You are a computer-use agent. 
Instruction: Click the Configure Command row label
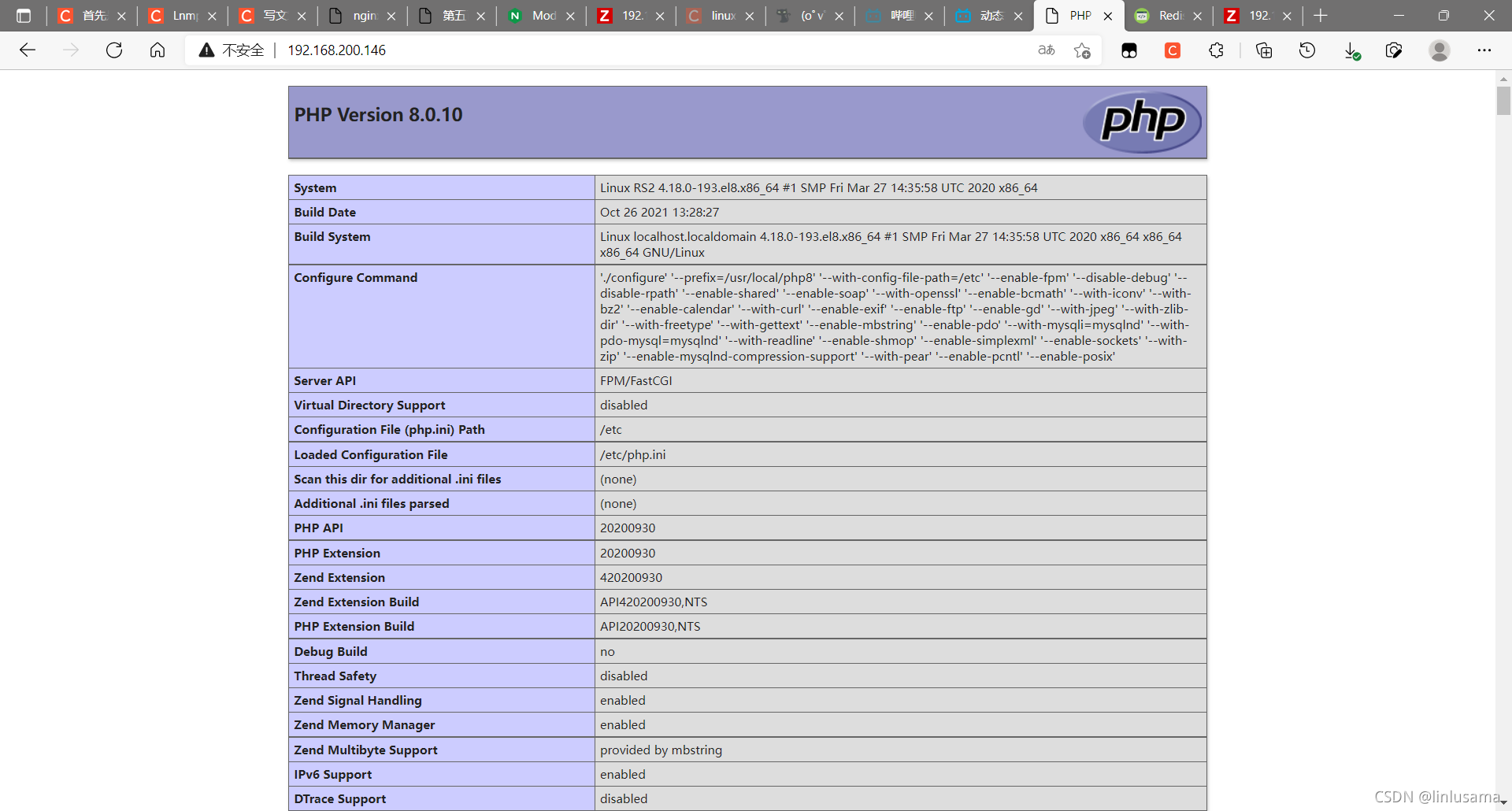pos(355,278)
